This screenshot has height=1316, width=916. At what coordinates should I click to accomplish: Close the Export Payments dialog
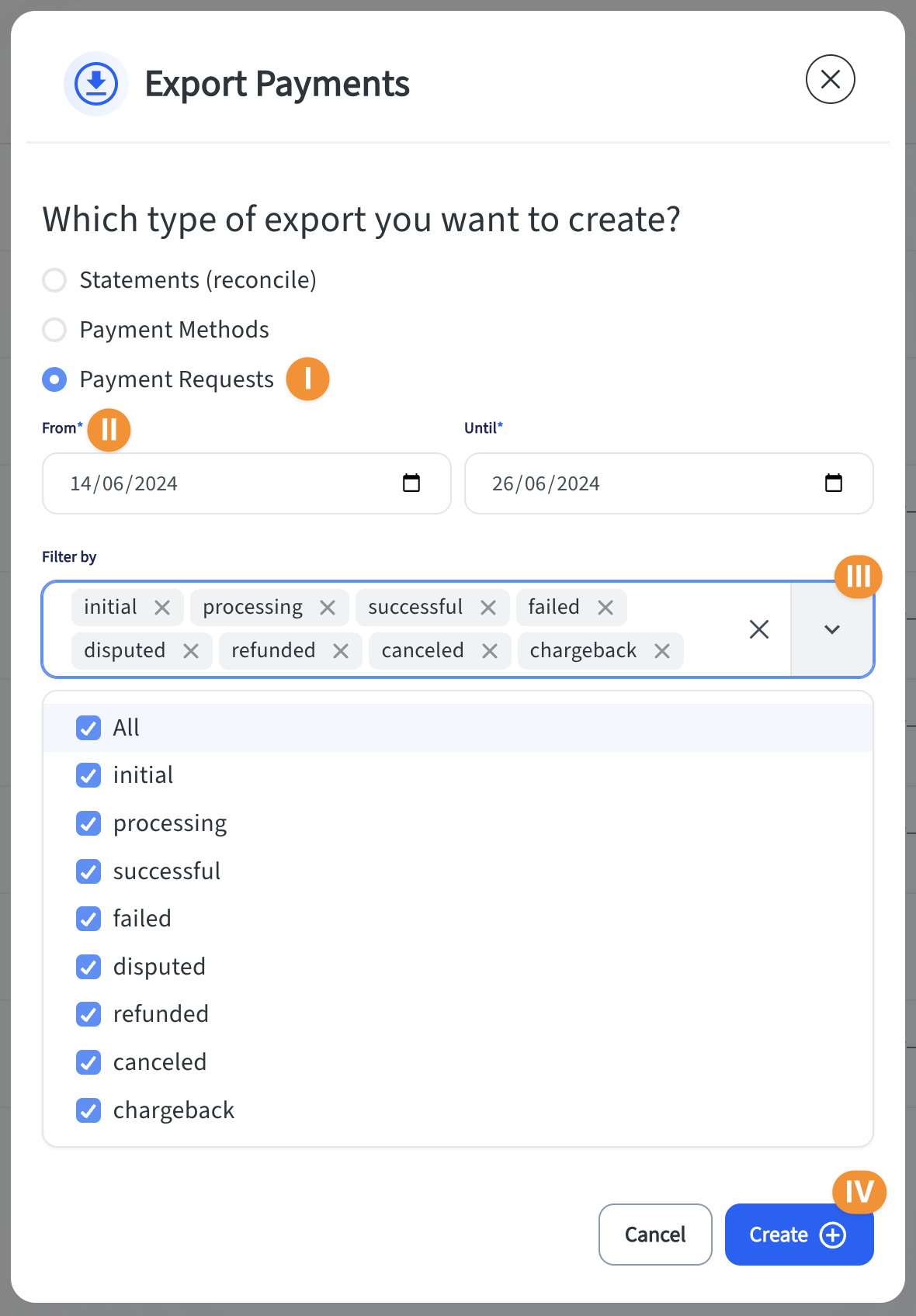(831, 79)
